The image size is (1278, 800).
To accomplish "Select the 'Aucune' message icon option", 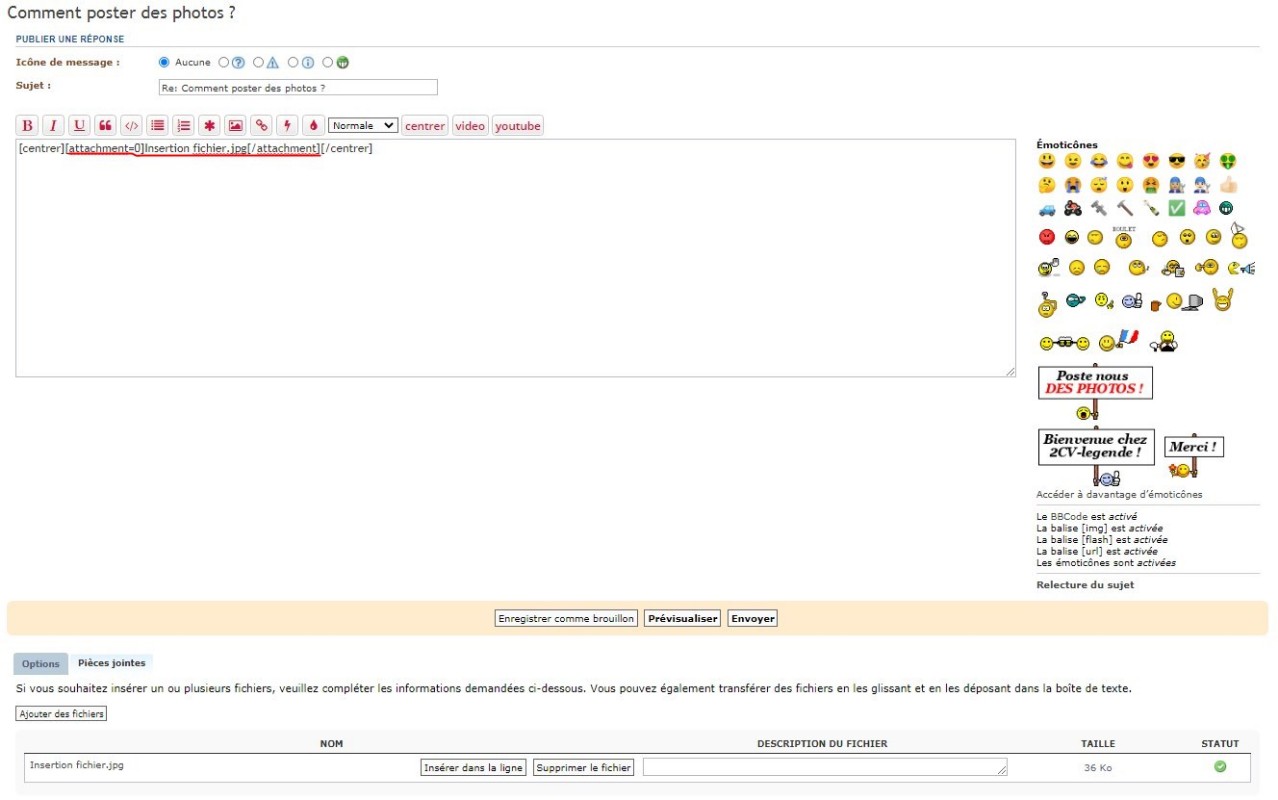I will pos(165,62).
